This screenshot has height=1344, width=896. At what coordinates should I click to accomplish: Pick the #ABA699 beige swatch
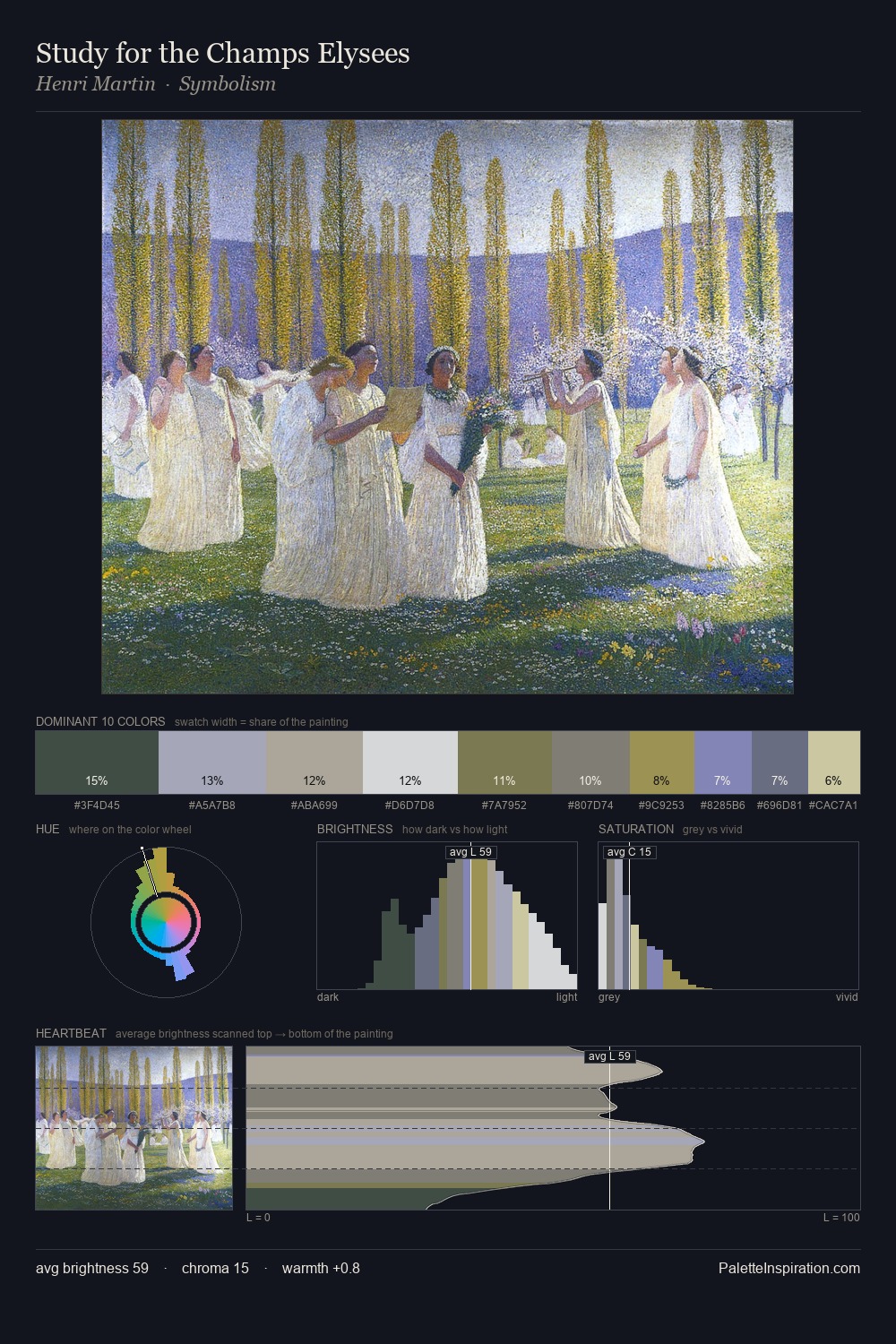click(314, 762)
